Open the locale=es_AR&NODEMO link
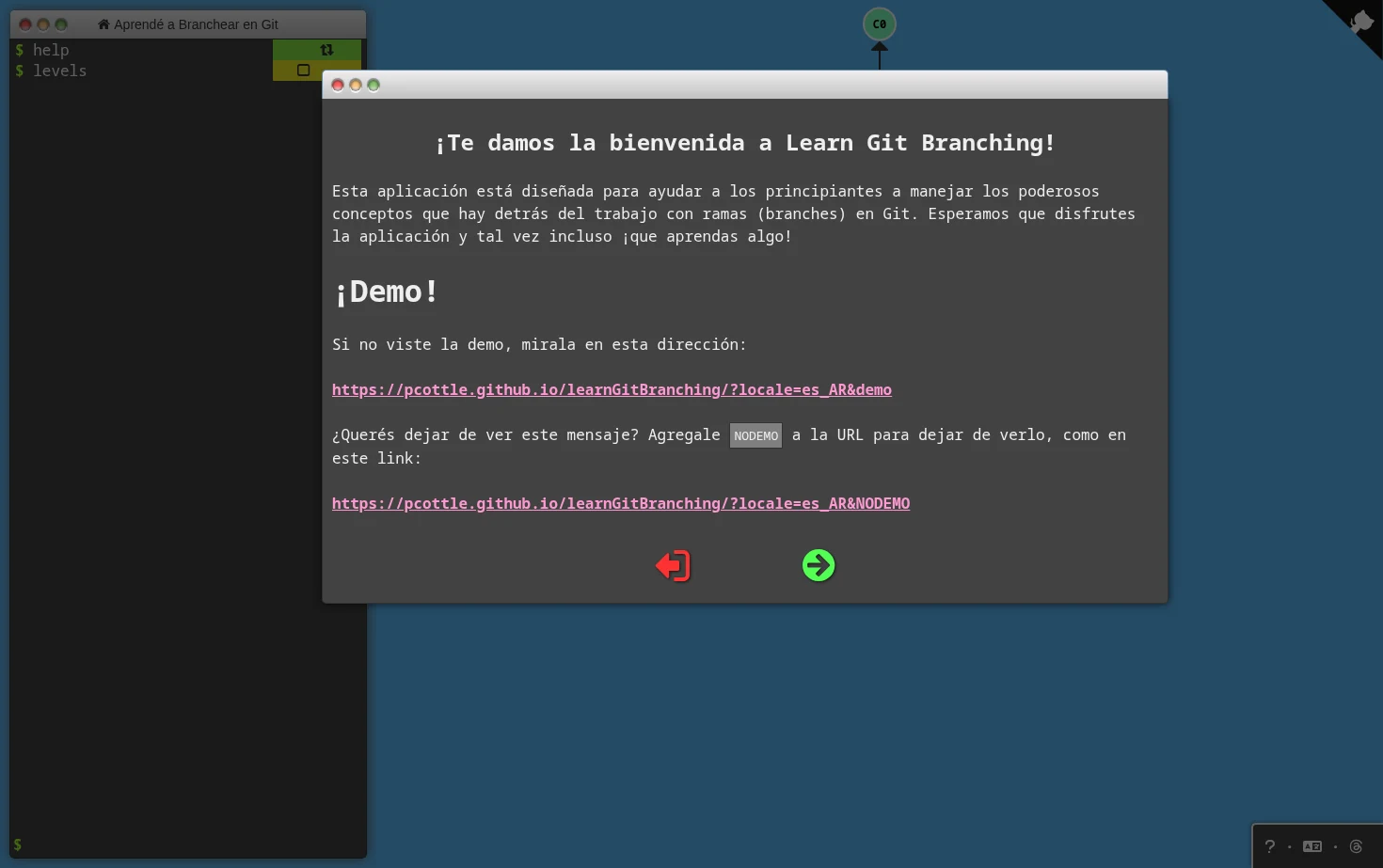The width and height of the screenshot is (1383, 868). point(621,503)
